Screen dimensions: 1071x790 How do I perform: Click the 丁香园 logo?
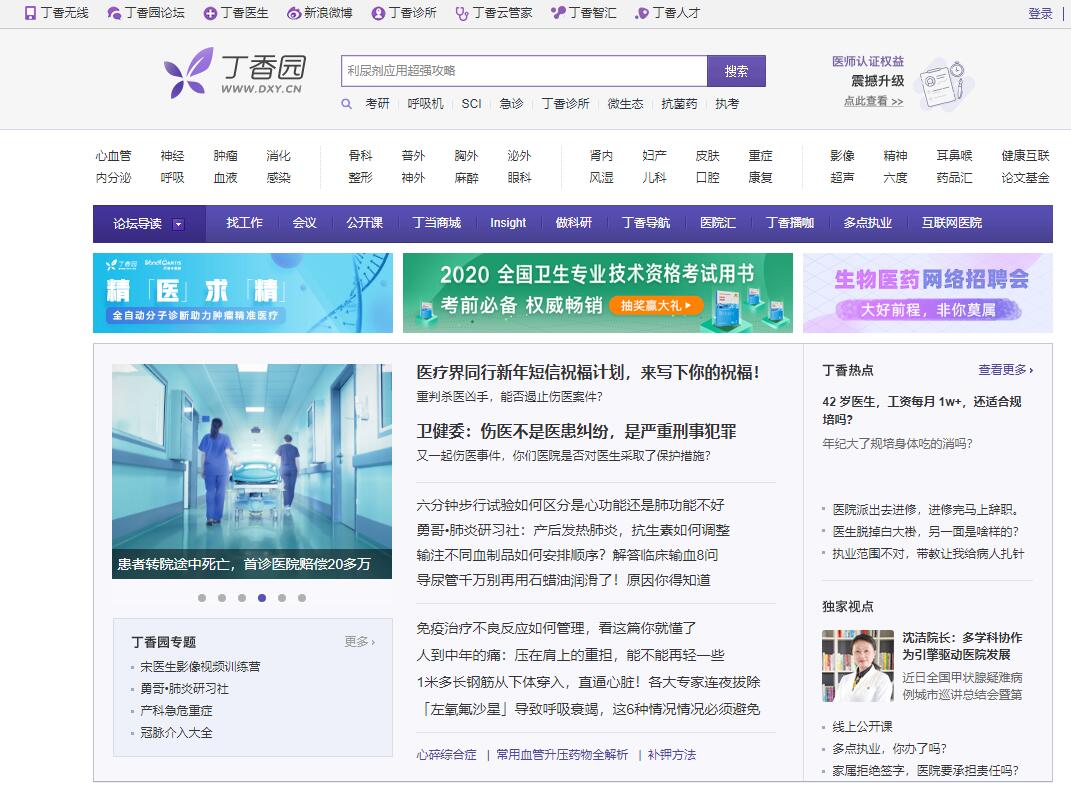(x=235, y=72)
